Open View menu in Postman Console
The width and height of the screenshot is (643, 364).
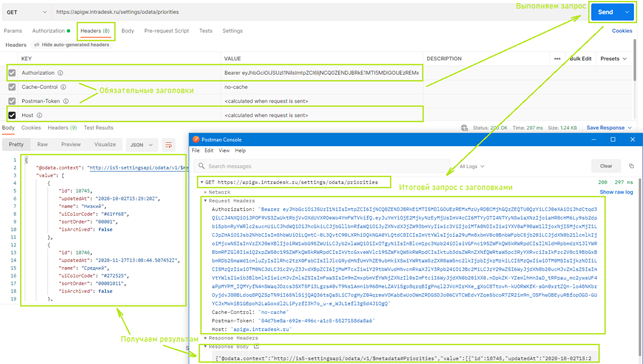click(x=224, y=151)
